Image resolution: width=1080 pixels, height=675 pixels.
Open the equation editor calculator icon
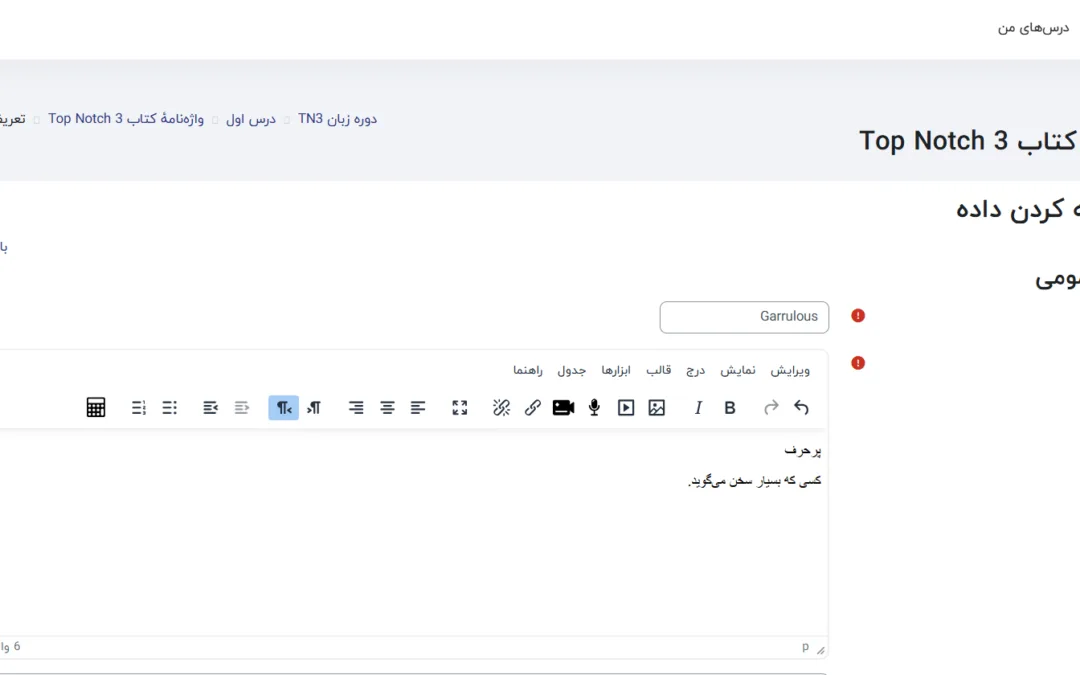point(96,408)
